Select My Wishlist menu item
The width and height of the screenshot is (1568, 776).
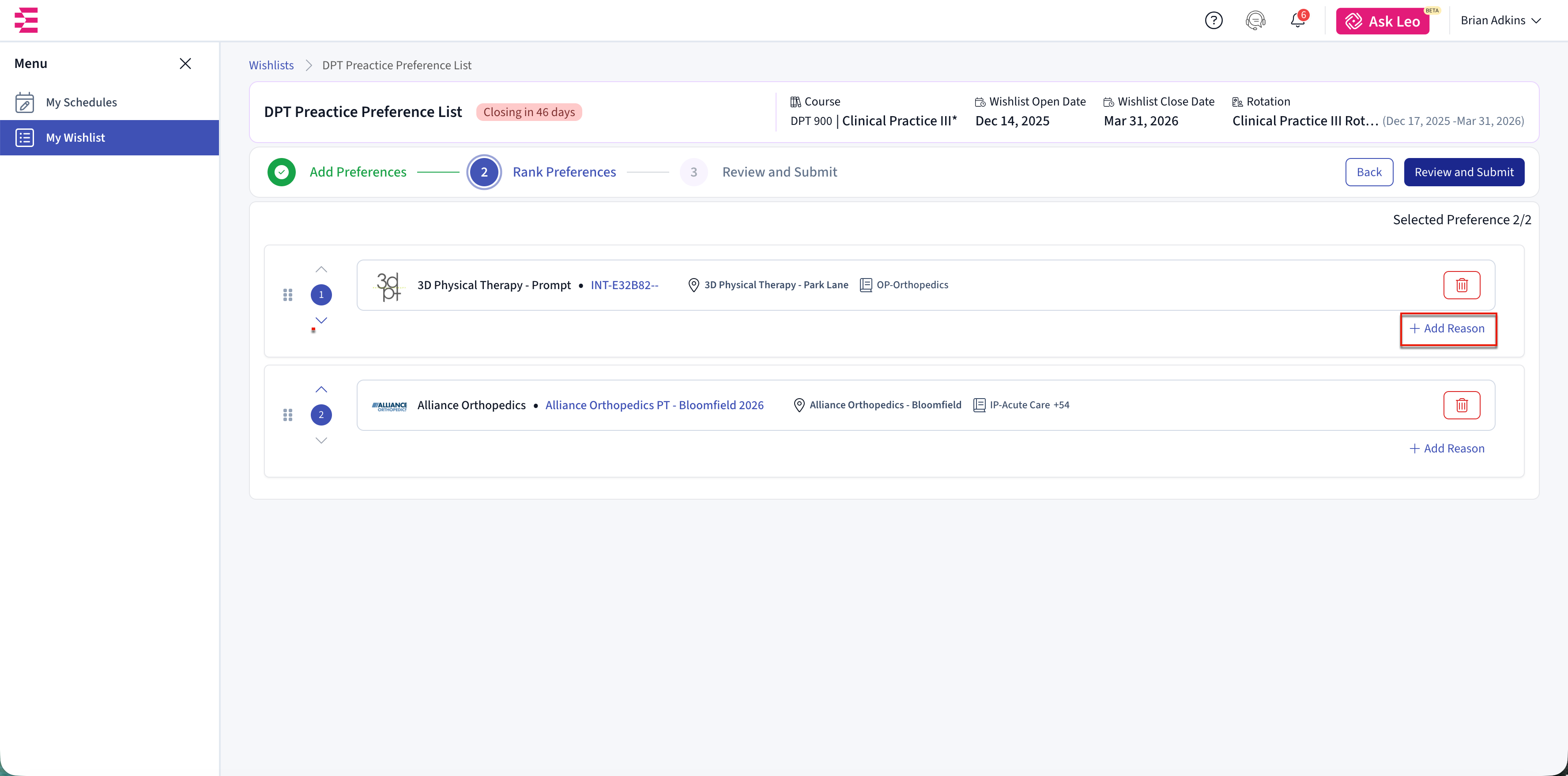(75, 138)
